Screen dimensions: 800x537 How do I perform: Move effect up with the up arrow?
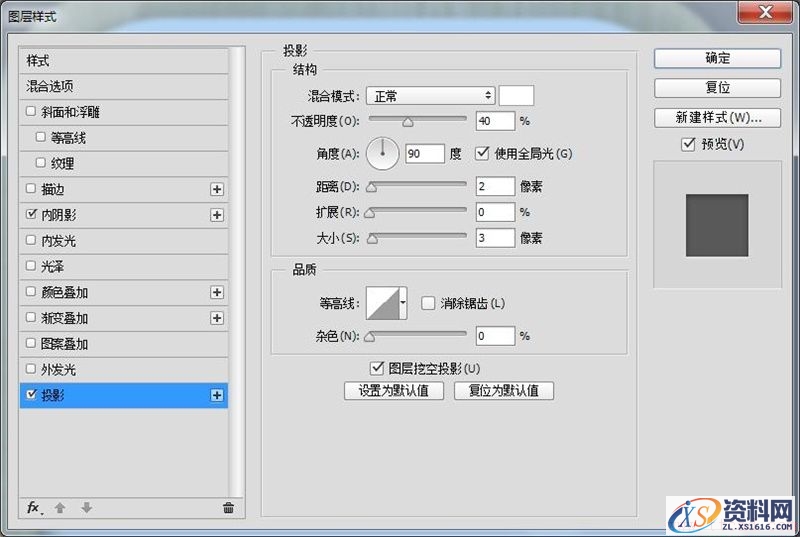pos(60,507)
